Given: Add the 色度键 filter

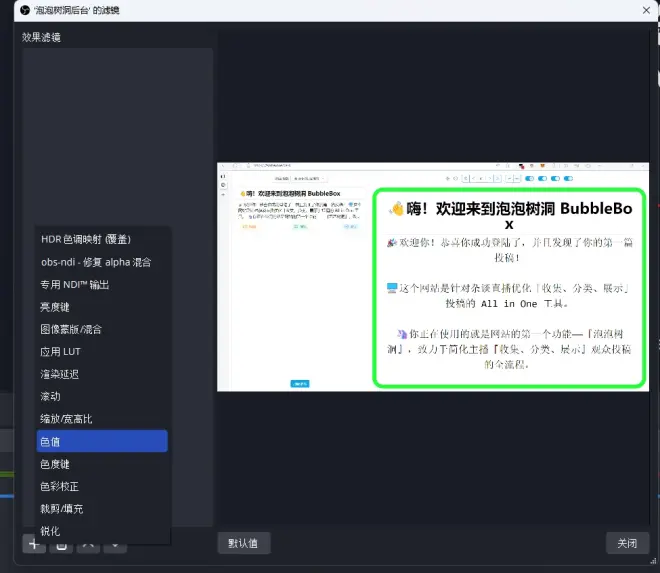Looking at the screenshot, I should pos(102,464).
